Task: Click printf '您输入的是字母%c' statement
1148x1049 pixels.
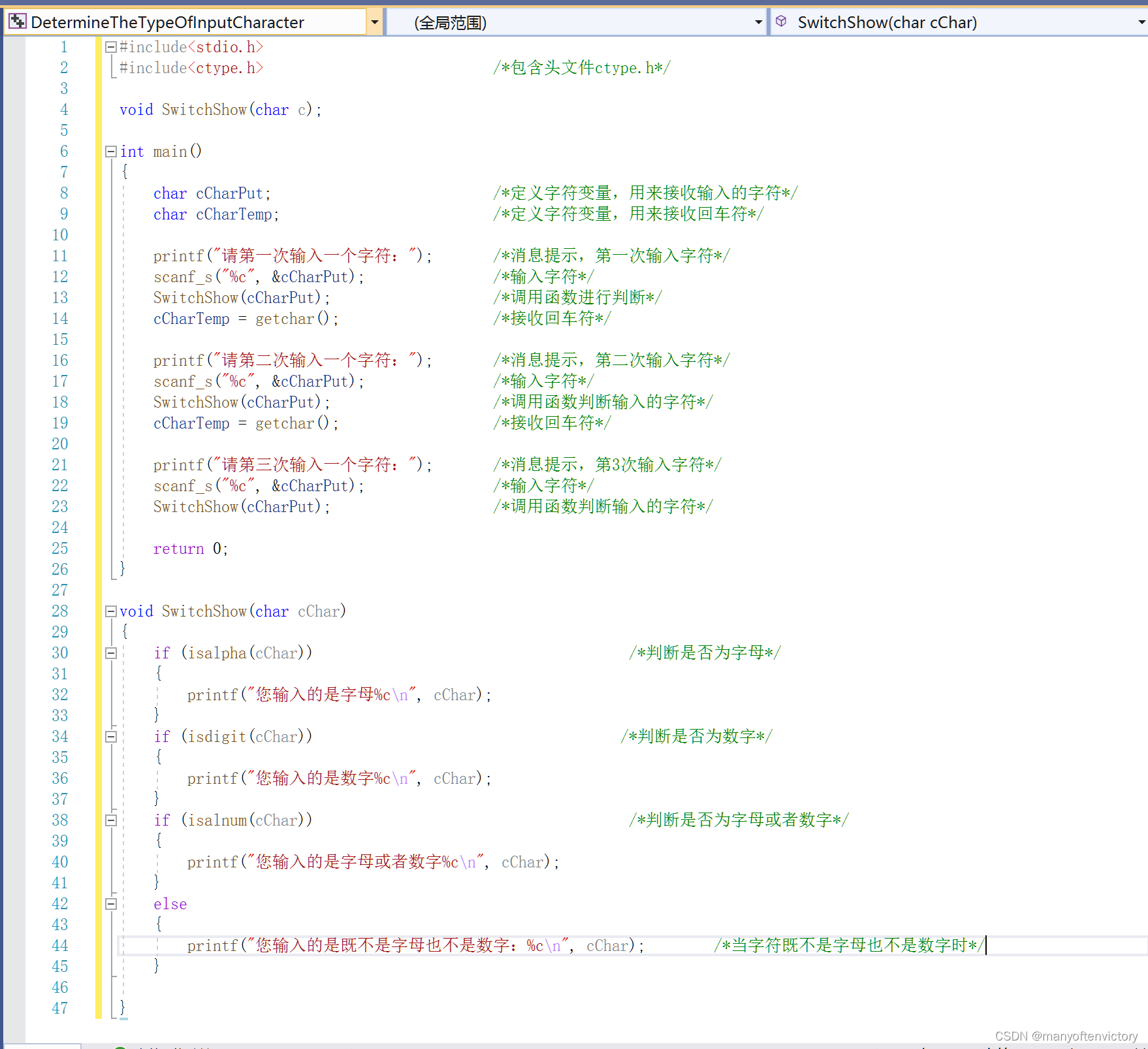Action: 340,695
